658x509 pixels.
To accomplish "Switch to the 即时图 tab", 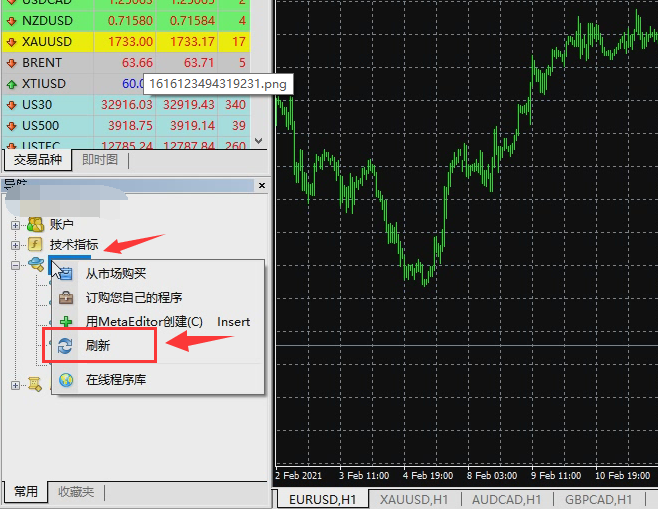I will pos(100,160).
